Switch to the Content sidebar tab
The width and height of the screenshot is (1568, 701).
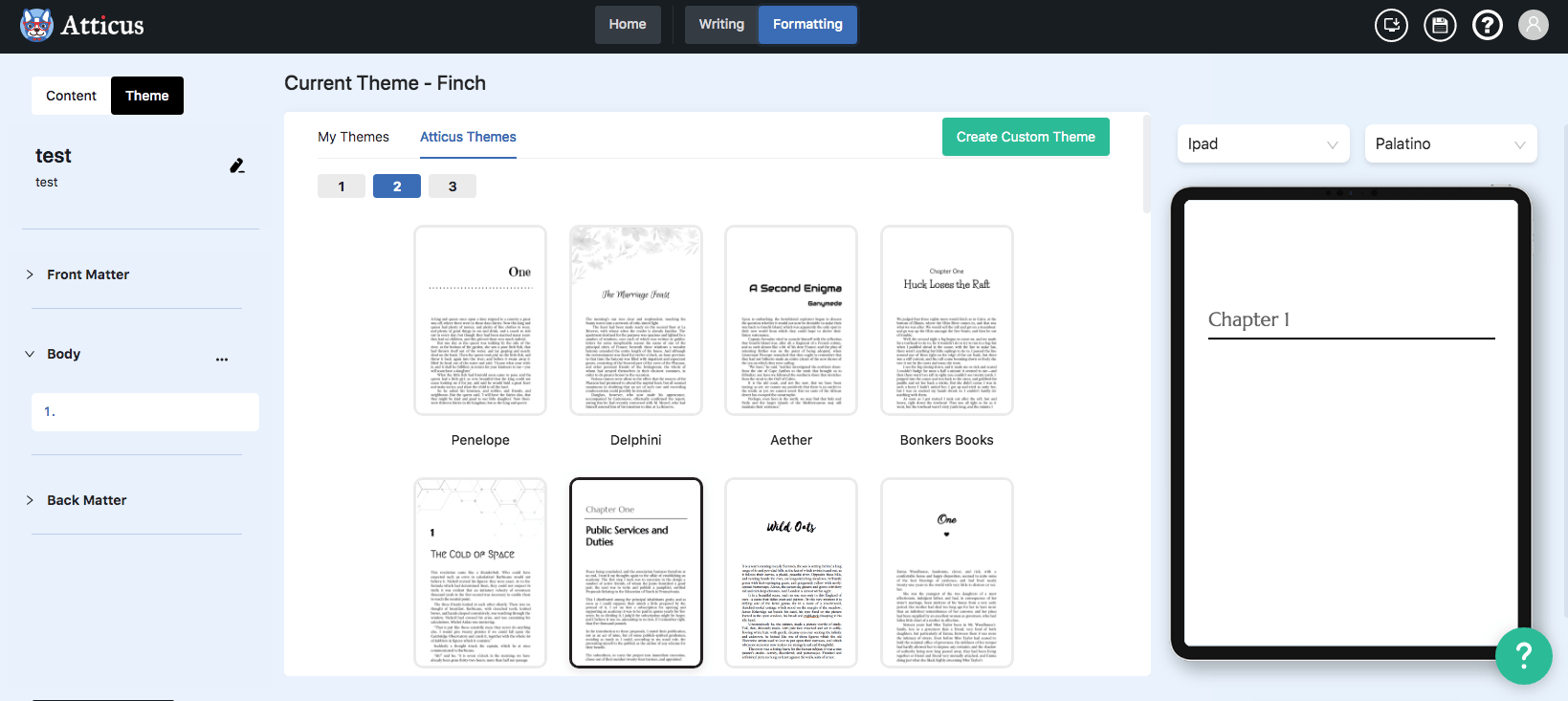(71, 96)
